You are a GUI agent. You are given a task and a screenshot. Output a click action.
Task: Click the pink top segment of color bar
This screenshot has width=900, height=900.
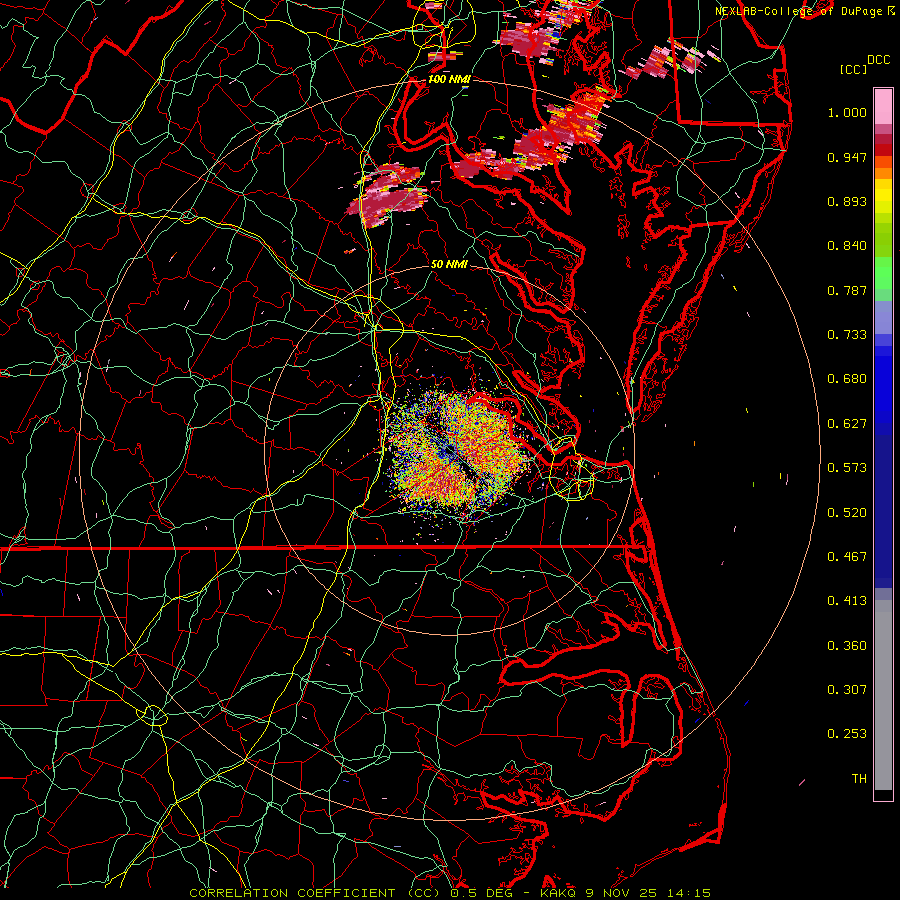883,107
